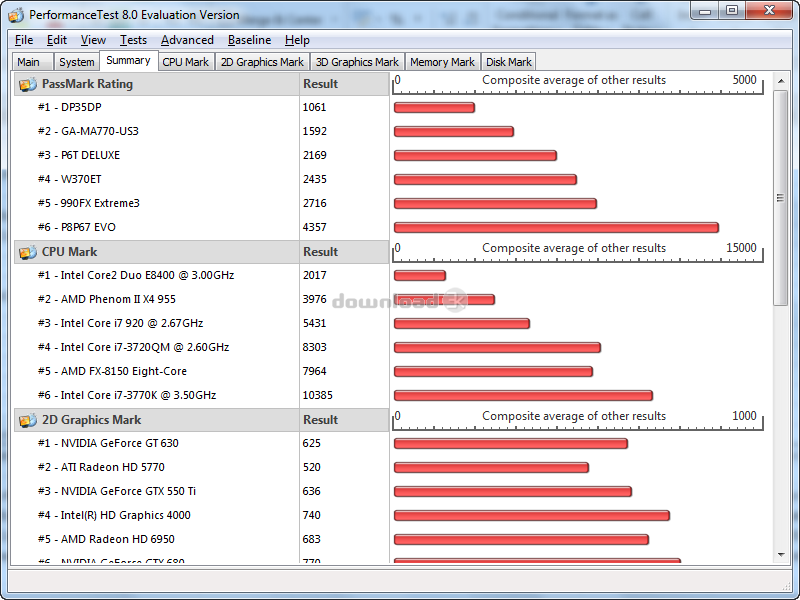Click the result value 4357
The width and height of the screenshot is (800, 600).
coord(314,228)
